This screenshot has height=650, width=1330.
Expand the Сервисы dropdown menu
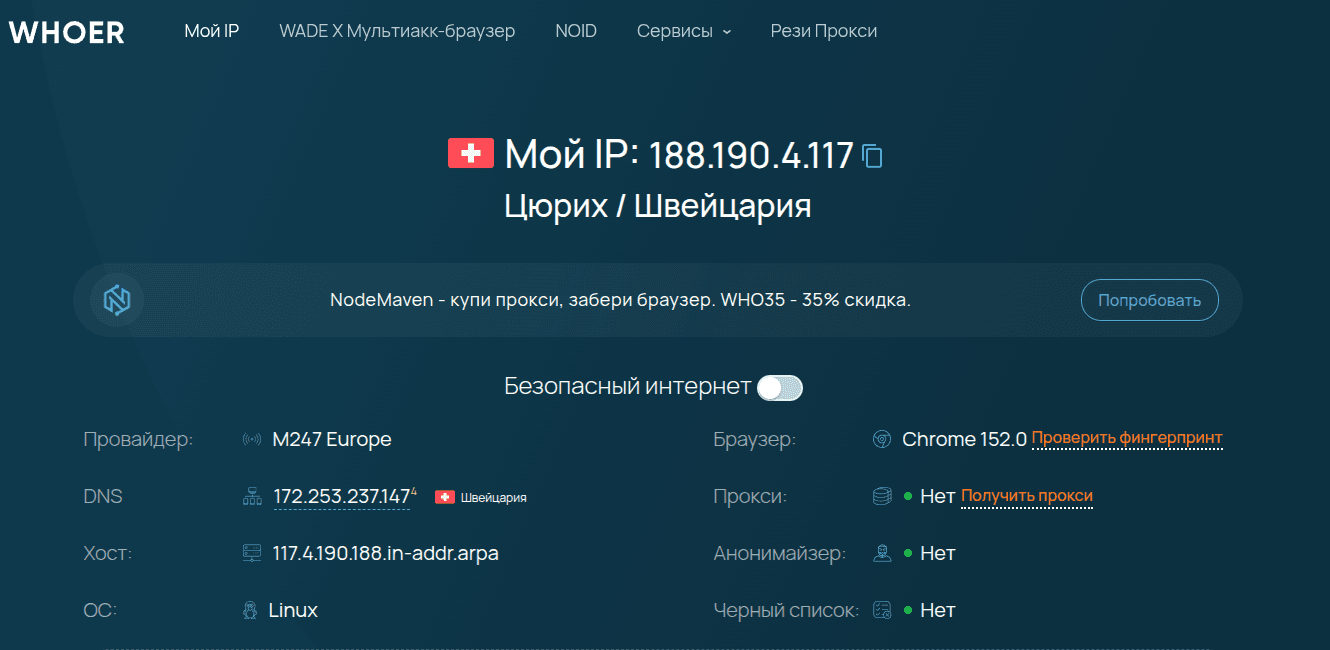tap(684, 31)
